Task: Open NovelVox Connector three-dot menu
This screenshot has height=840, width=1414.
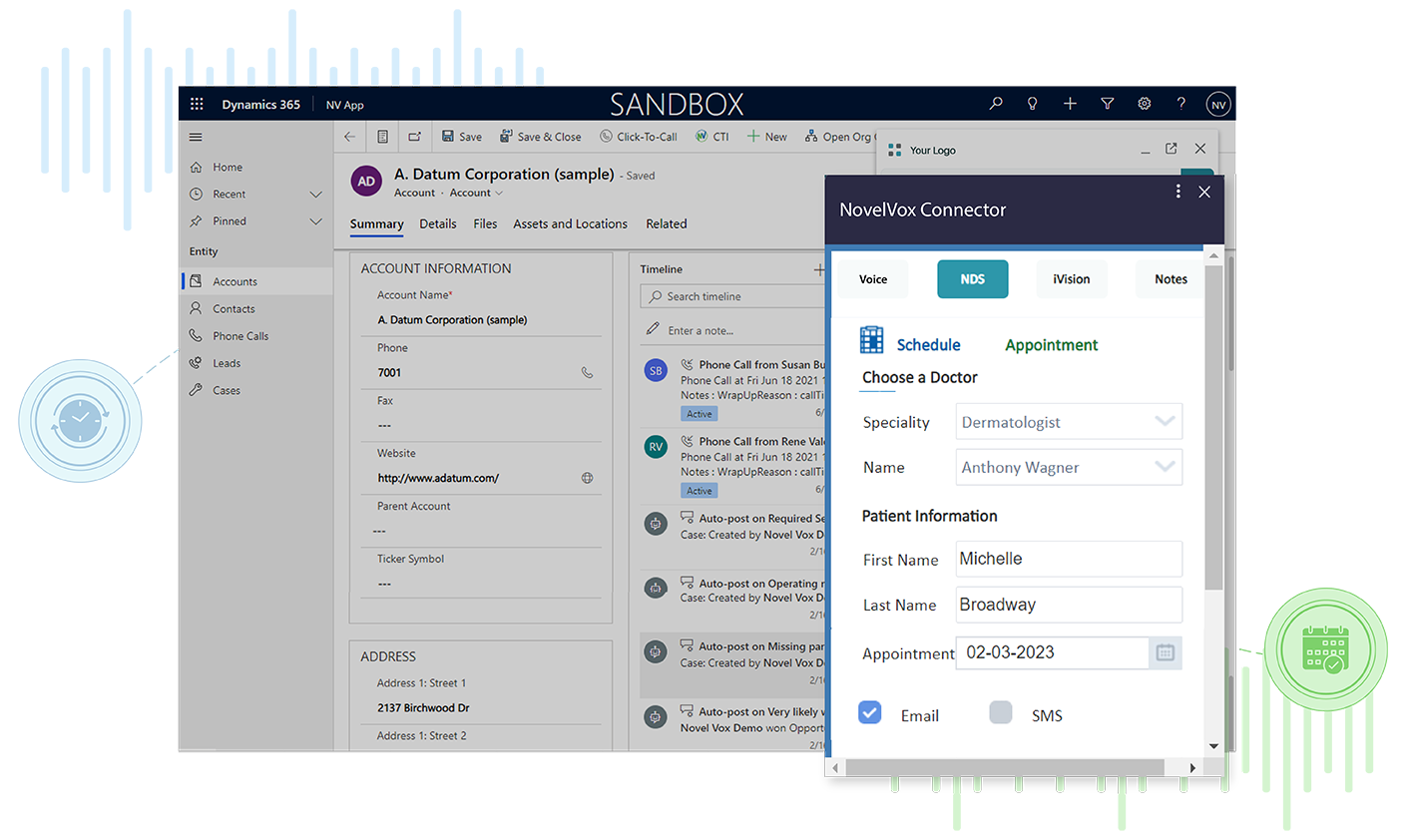Action: pyautogui.click(x=1178, y=192)
